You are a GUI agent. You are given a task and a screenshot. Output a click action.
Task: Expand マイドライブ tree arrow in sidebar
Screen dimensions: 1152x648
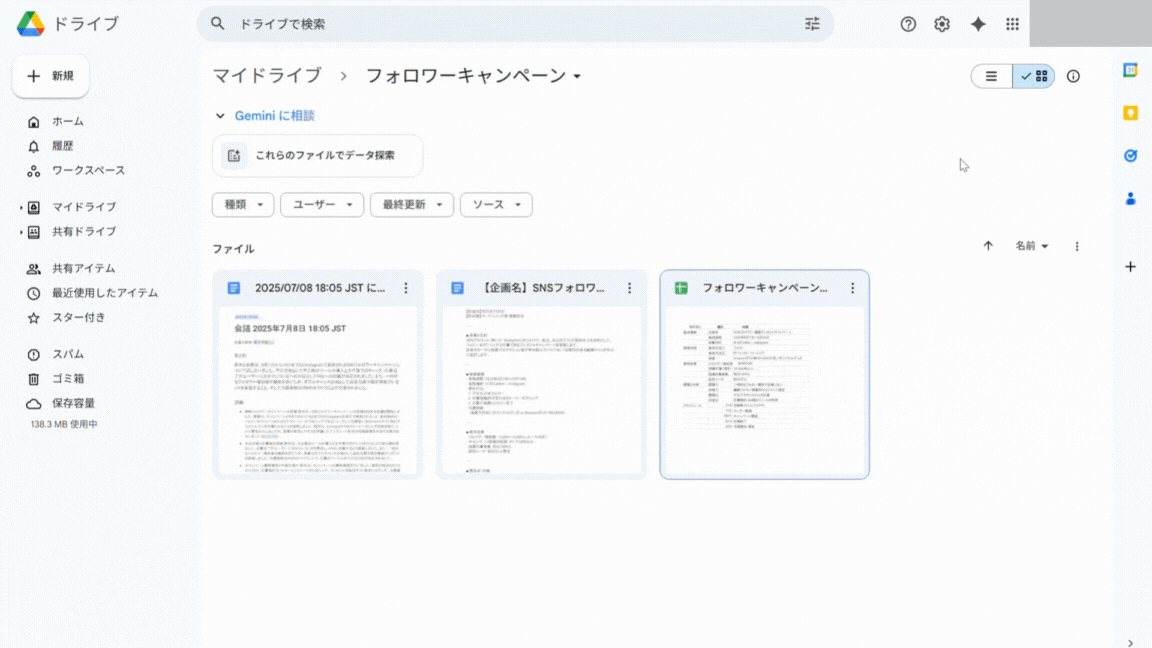point(21,207)
